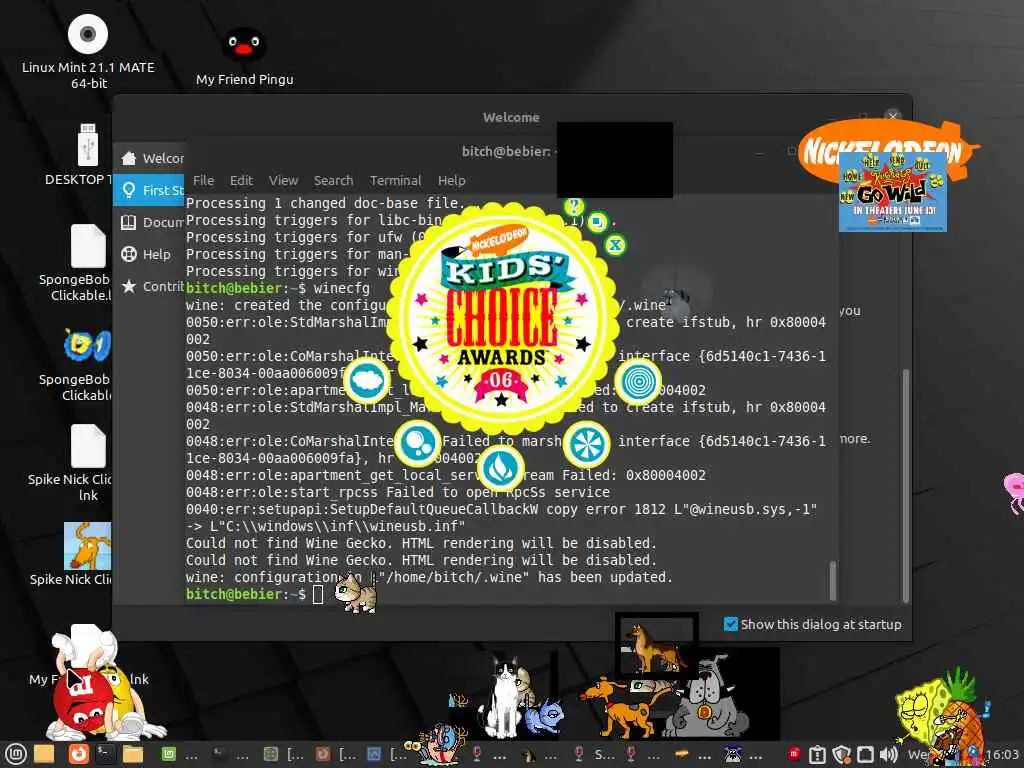Click the Welcome window title bar text

click(x=511, y=118)
